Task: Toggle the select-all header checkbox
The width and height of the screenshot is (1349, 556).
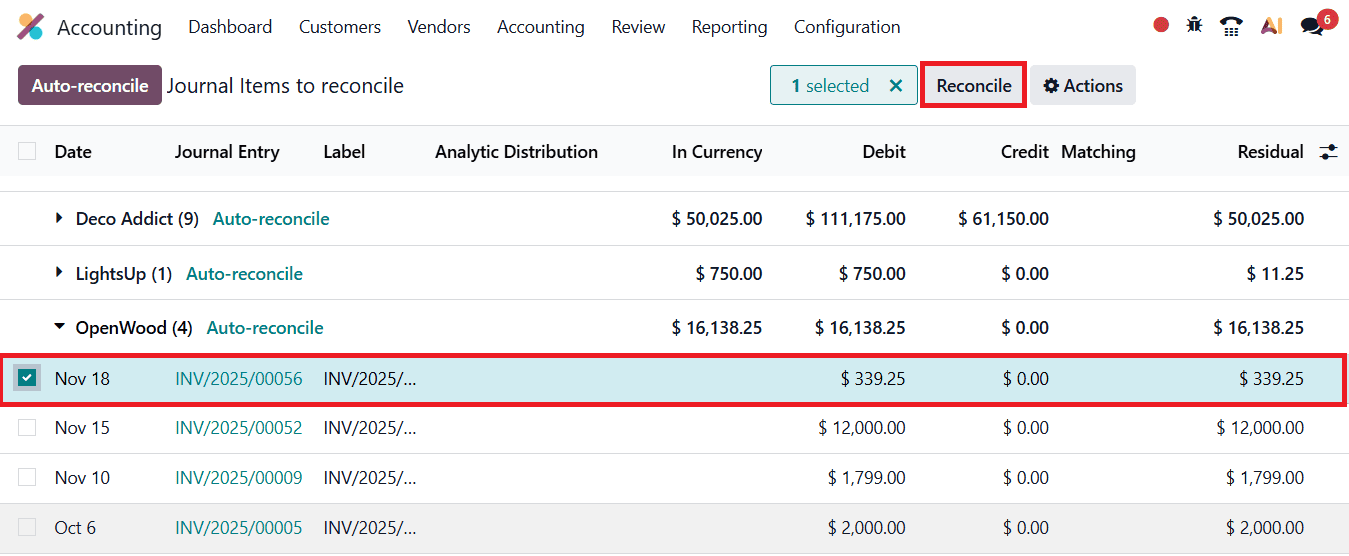Action: coord(27,151)
